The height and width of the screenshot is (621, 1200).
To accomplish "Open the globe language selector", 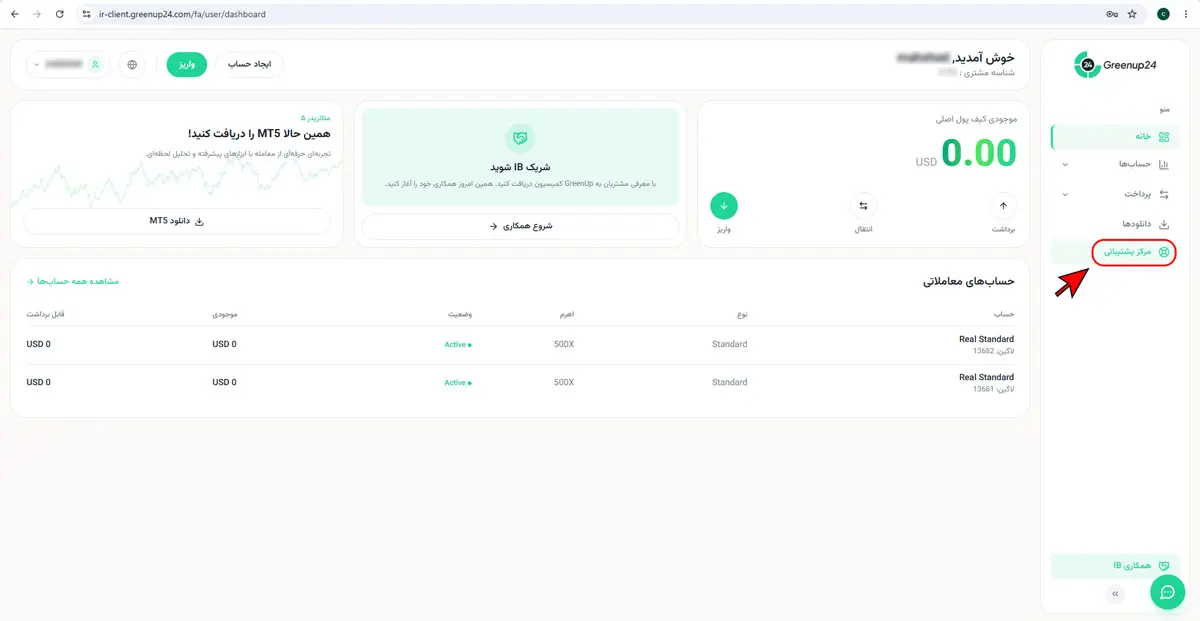I will pos(132,64).
